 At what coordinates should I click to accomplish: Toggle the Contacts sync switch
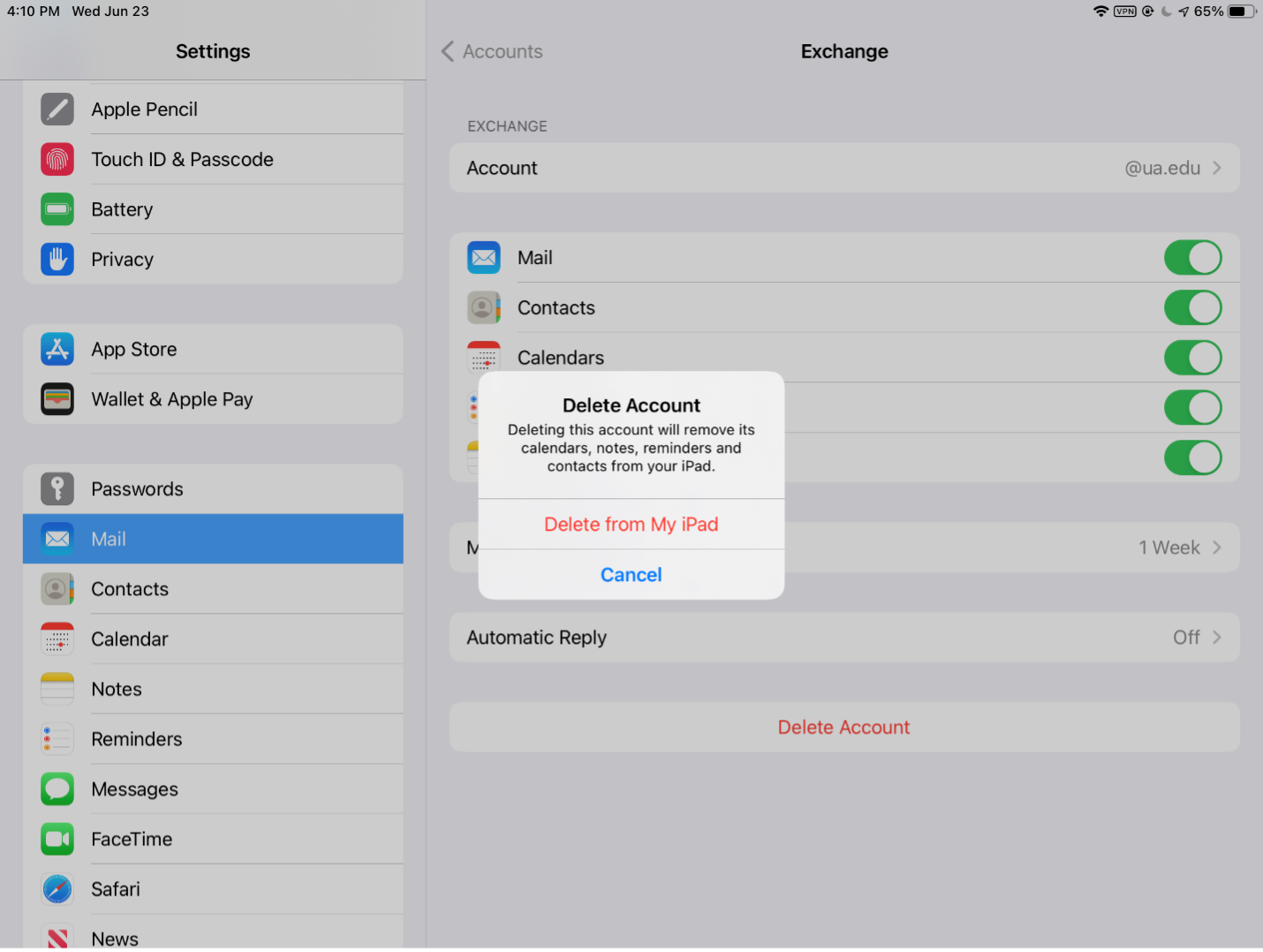1192,308
